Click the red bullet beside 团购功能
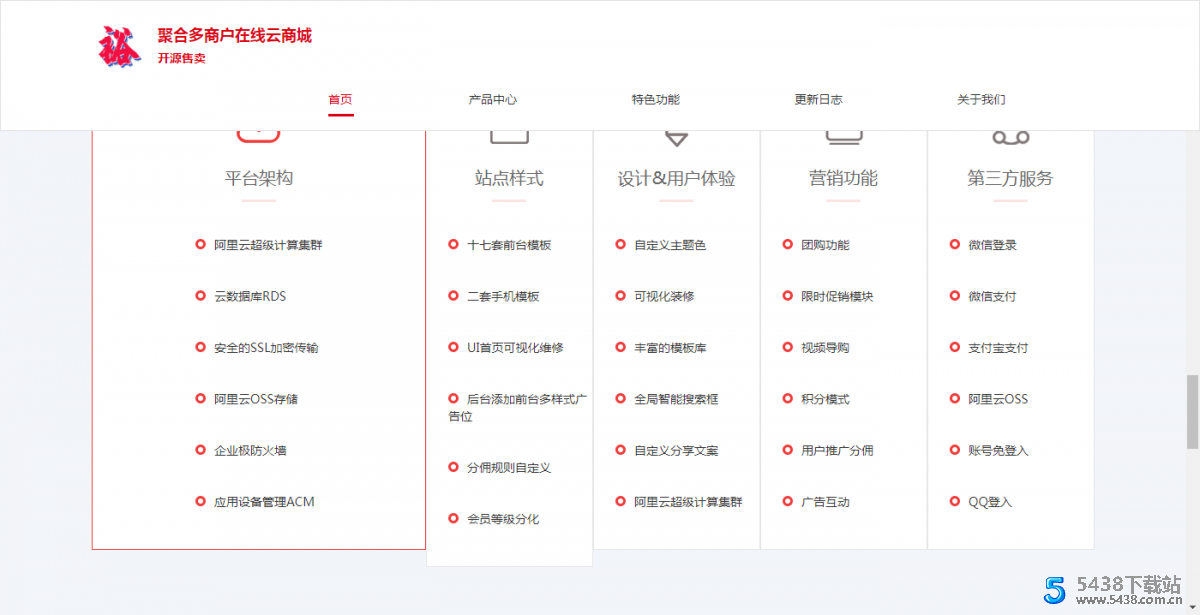The width and height of the screenshot is (1200, 615). coord(788,244)
